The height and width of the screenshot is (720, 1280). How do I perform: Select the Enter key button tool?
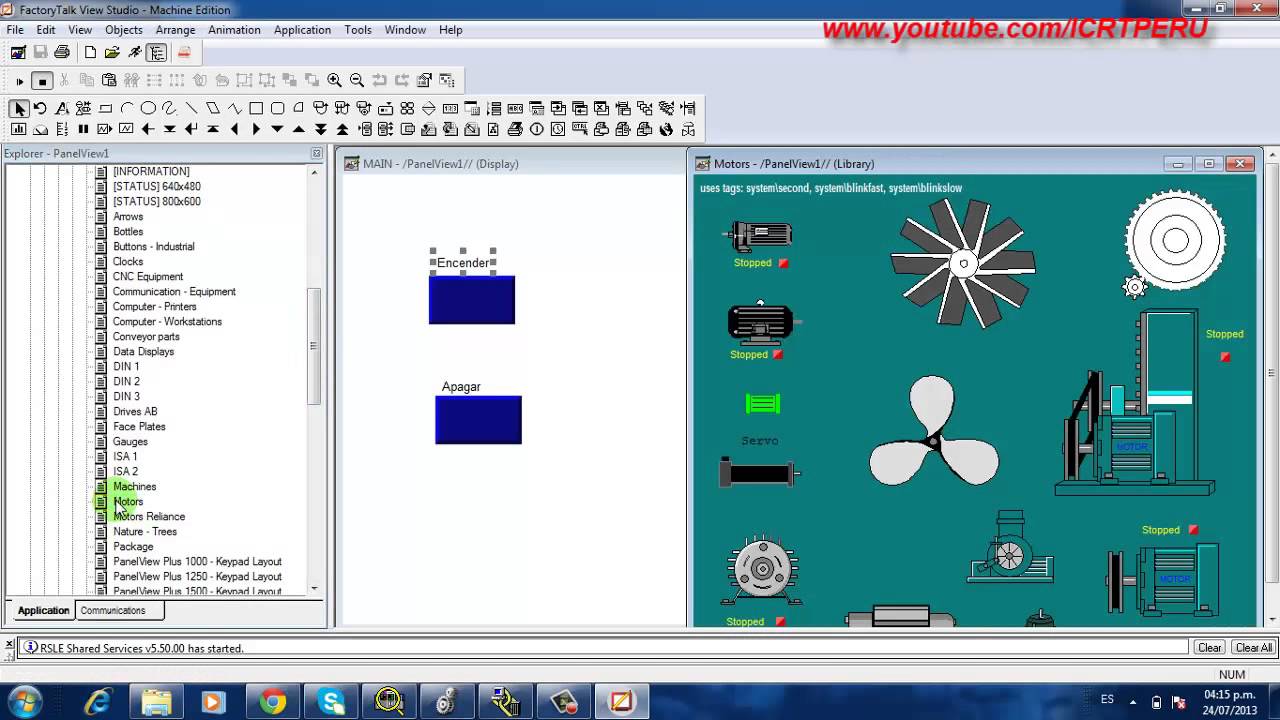191,129
